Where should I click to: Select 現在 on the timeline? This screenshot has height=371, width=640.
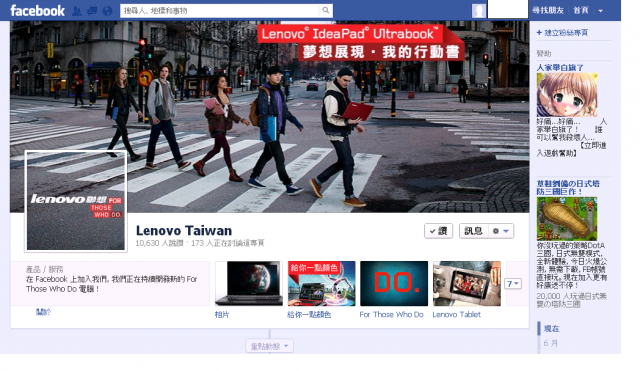click(x=551, y=329)
